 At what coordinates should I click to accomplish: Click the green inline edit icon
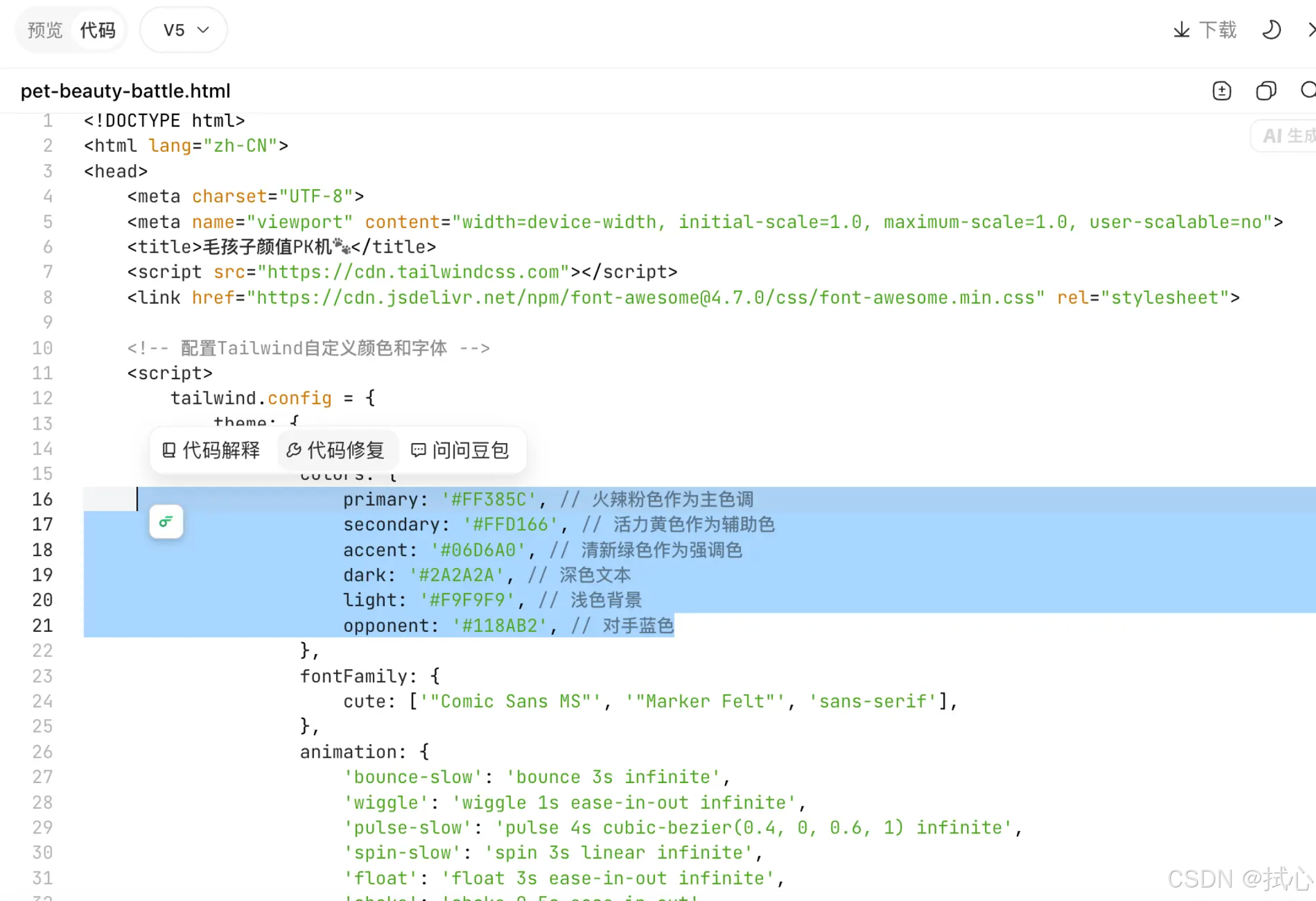click(166, 522)
